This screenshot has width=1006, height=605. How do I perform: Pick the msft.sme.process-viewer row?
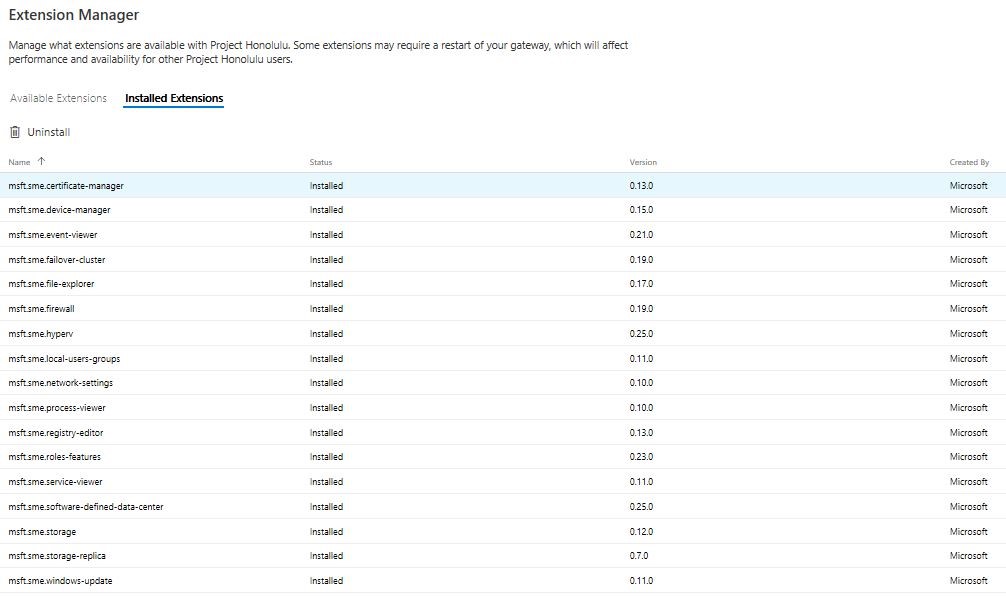pyautogui.click(x=503, y=407)
